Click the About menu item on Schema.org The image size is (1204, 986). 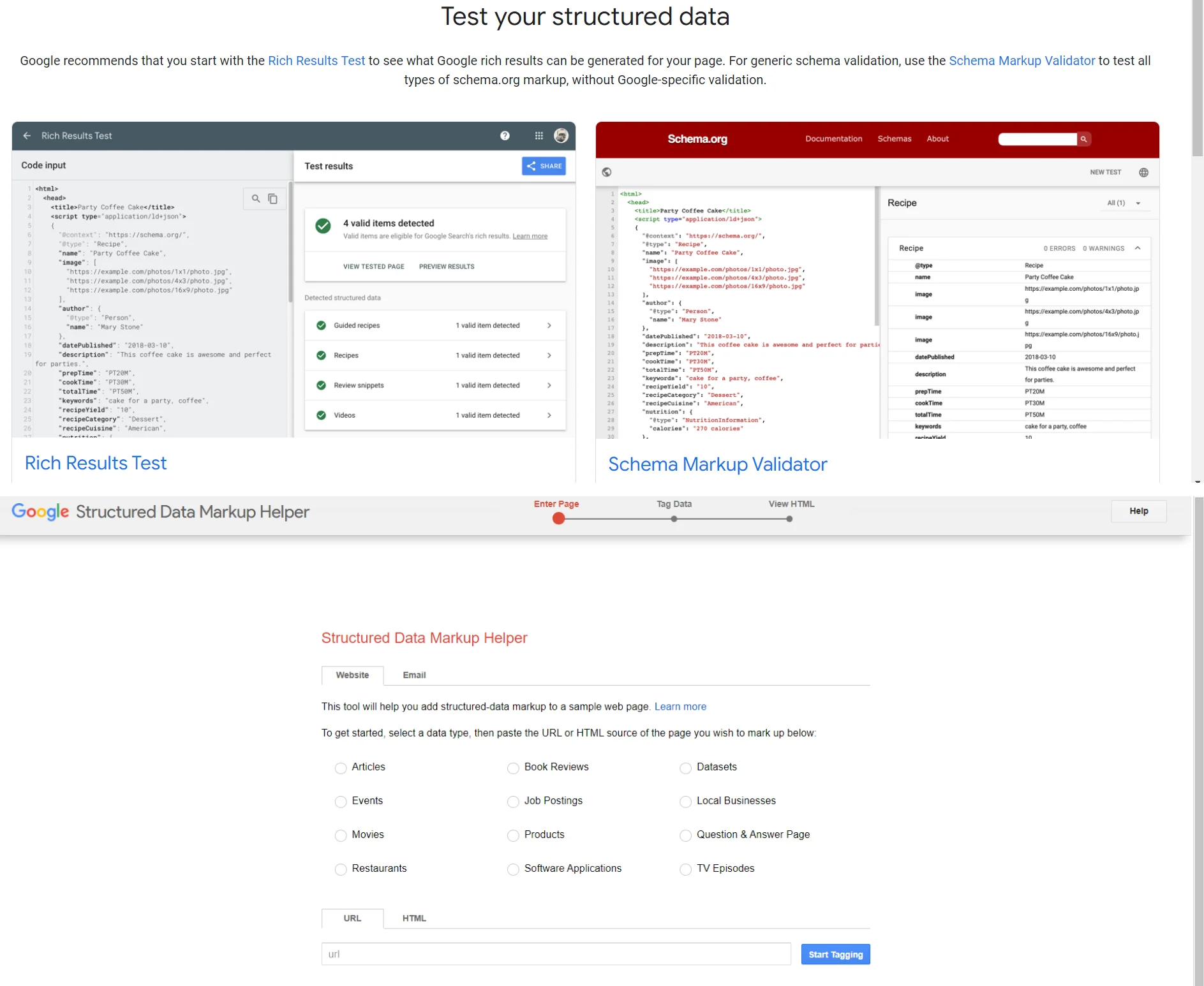coord(937,138)
